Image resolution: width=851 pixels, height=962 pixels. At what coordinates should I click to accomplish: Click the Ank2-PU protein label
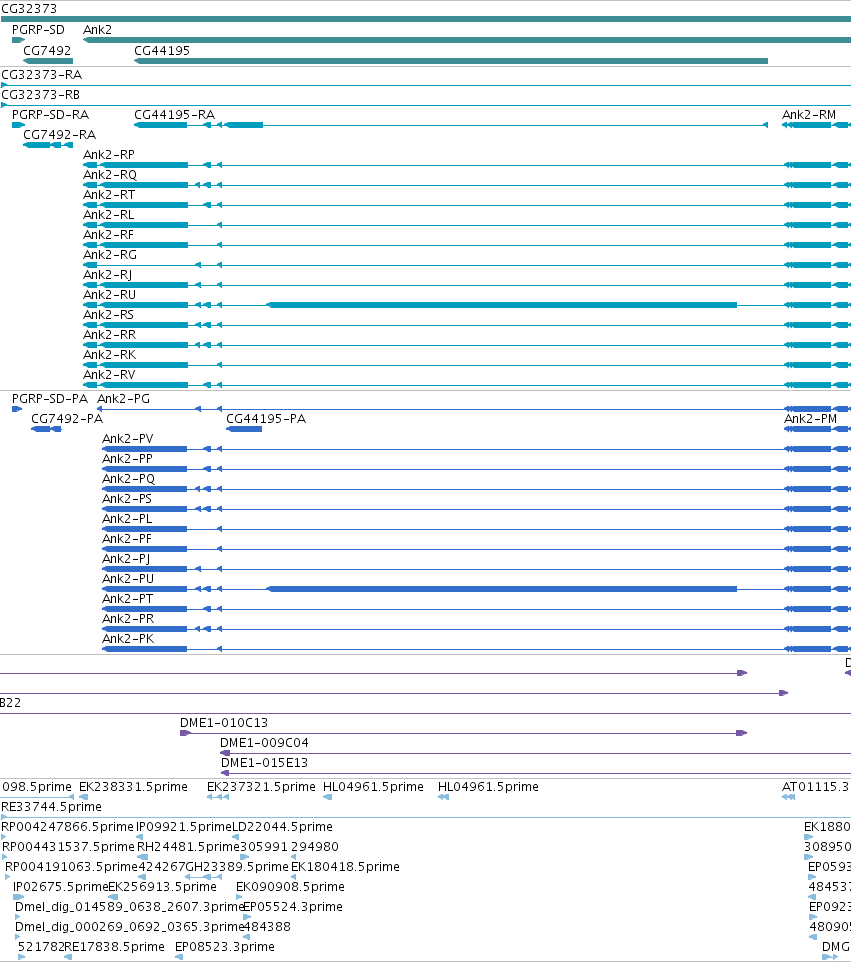tap(128, 579)
